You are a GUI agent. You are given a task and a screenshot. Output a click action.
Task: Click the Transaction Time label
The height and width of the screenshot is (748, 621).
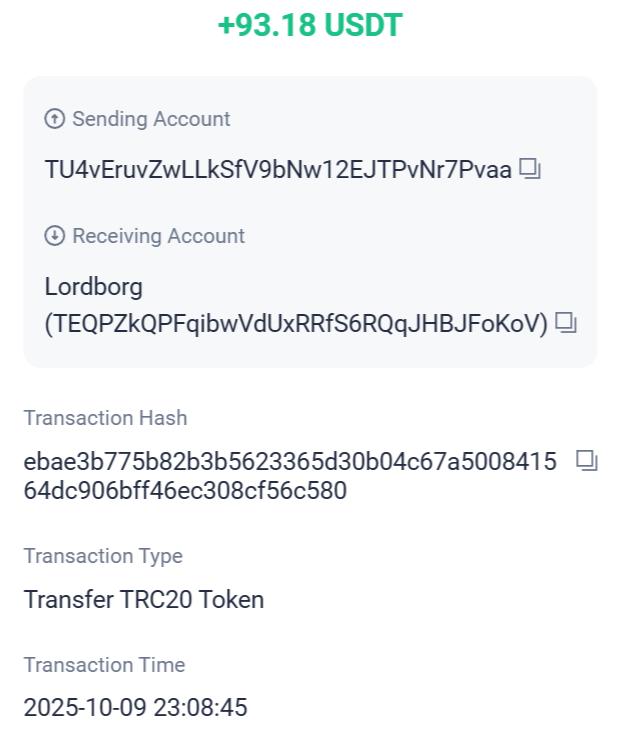104,665
